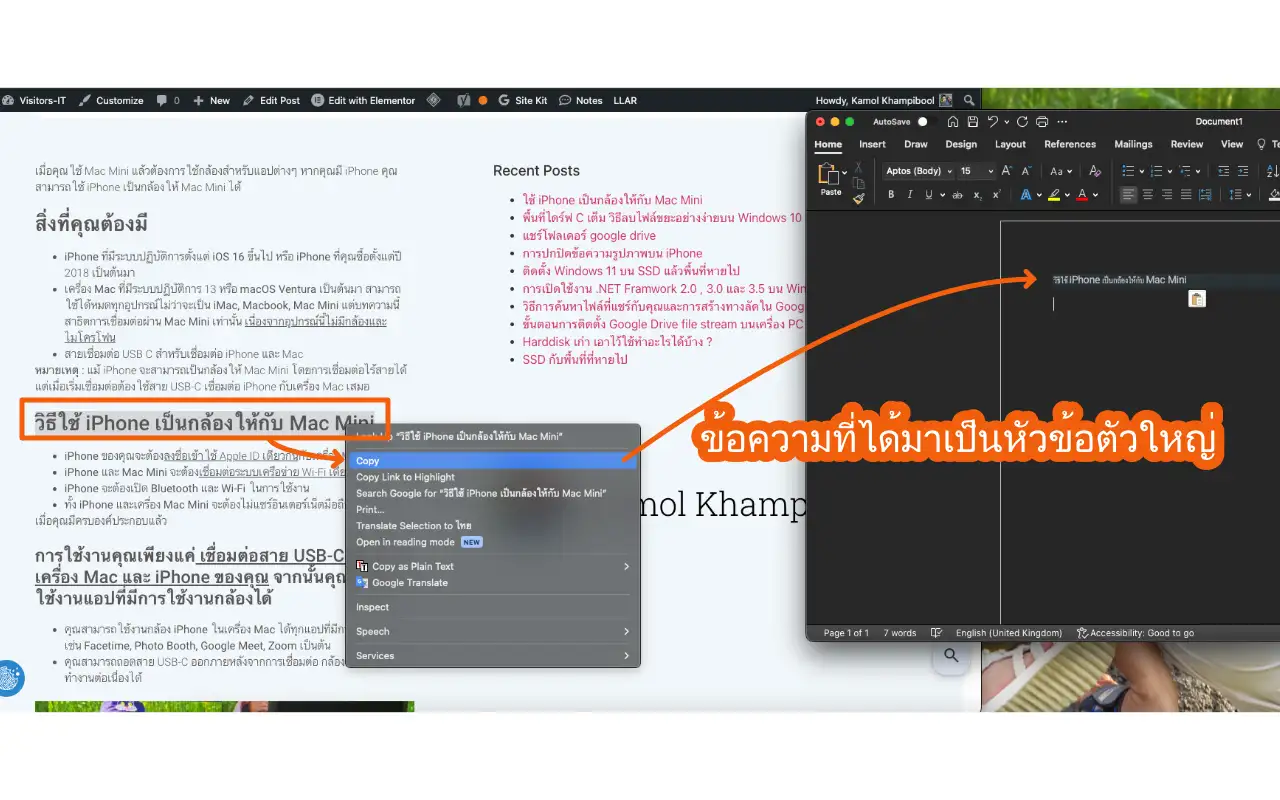Screen dimensions: 1280x800
Task: Toggle Subscript formatting
Action: pyautogui.click(x=977, y=195)
